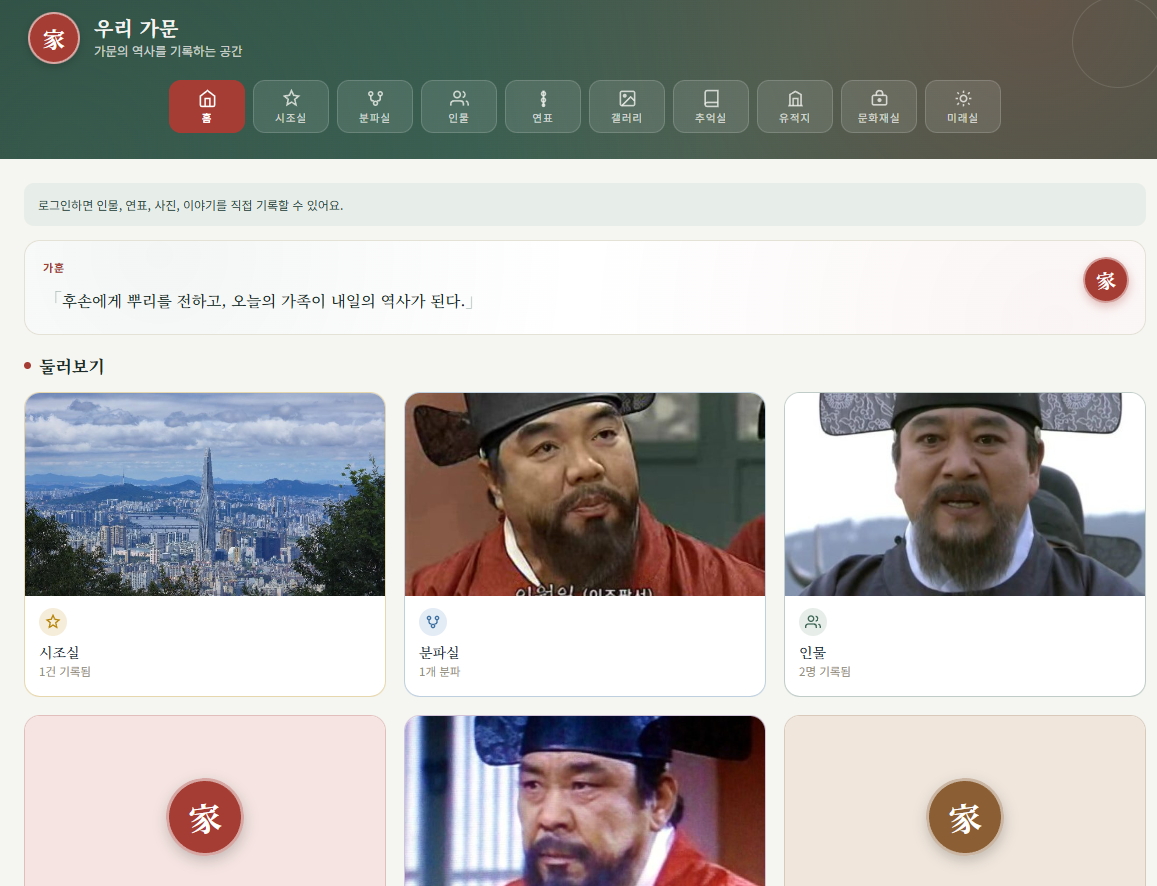The image size is (1157, 886).
Task: Click the brown 家 seal on beige card
Action: coord(964,817)
